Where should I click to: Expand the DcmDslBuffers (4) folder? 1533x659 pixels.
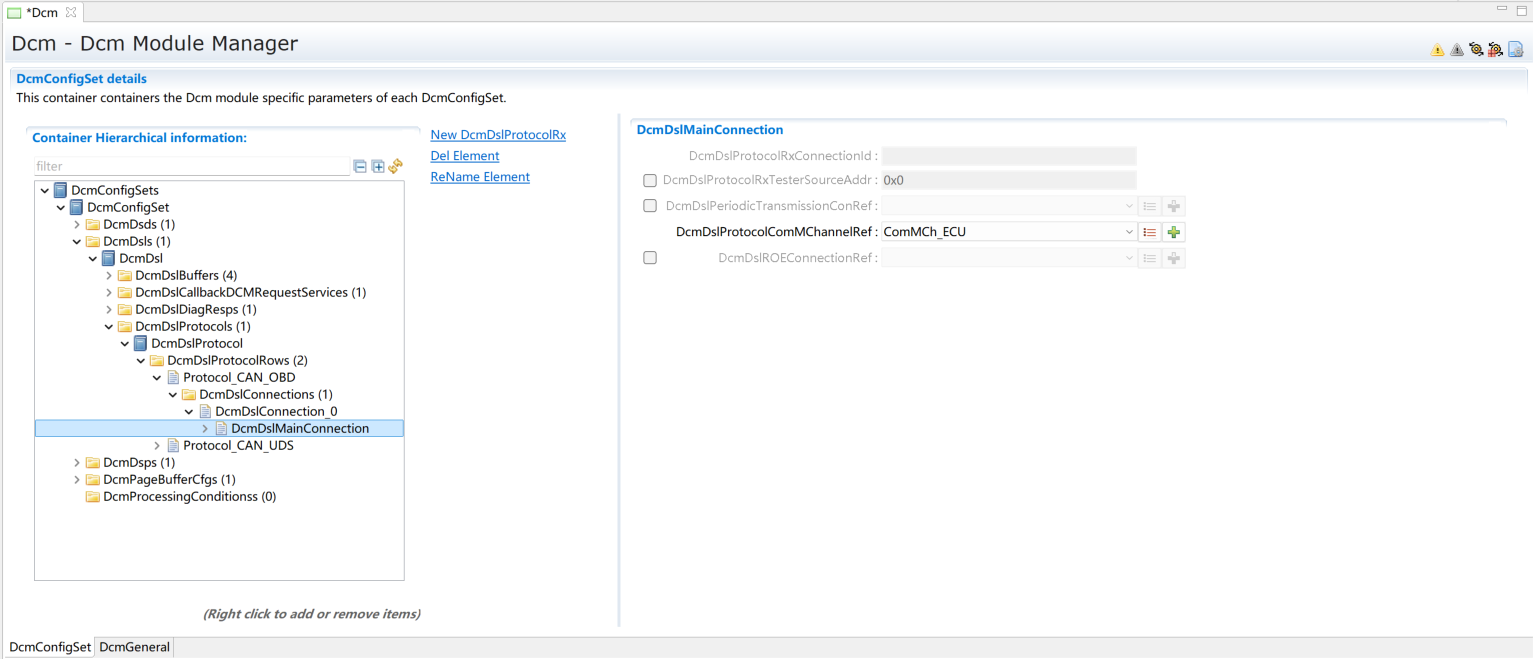(x=109, y=276)
